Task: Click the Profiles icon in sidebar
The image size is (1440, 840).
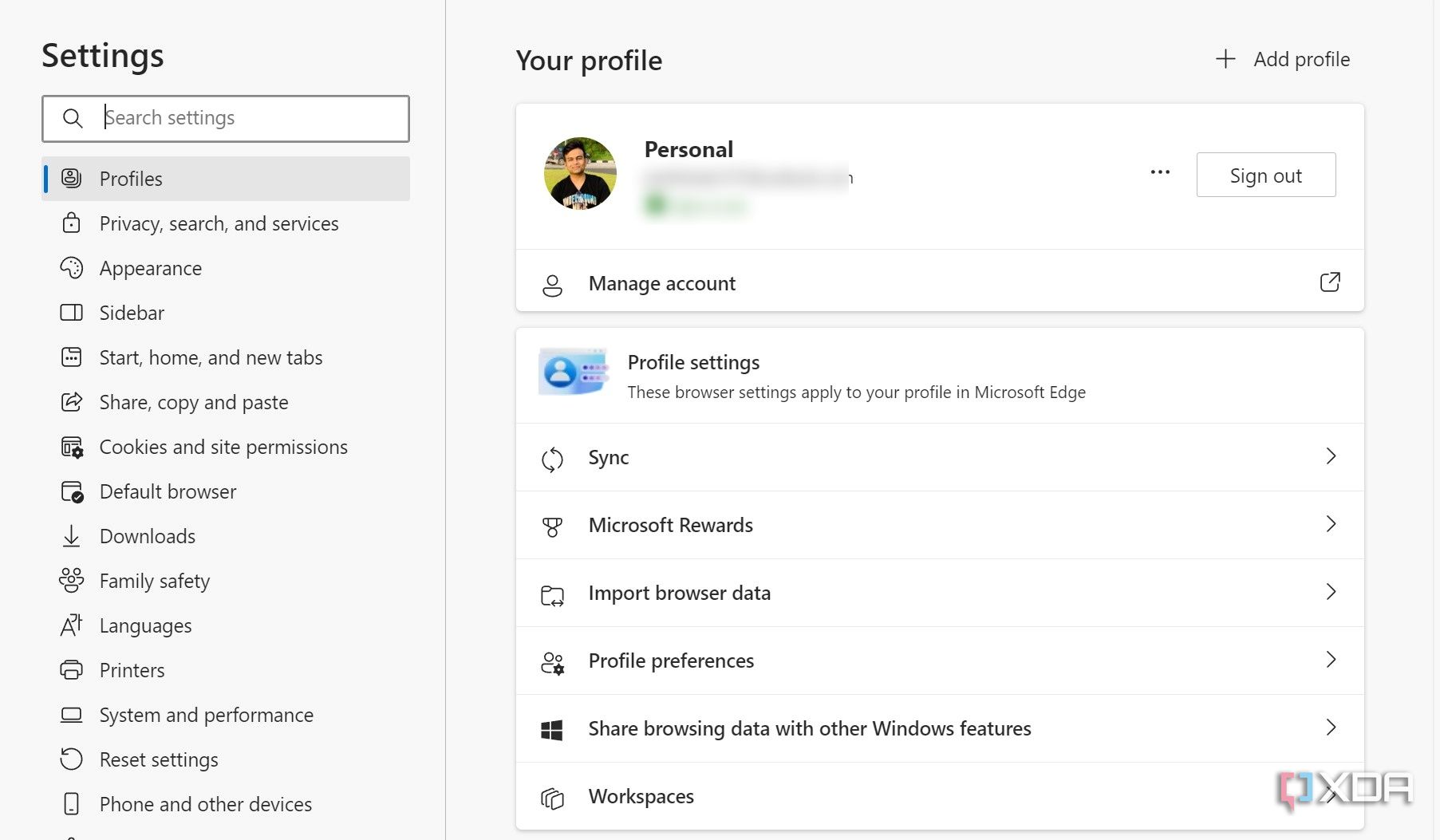Action: point(71,178)
